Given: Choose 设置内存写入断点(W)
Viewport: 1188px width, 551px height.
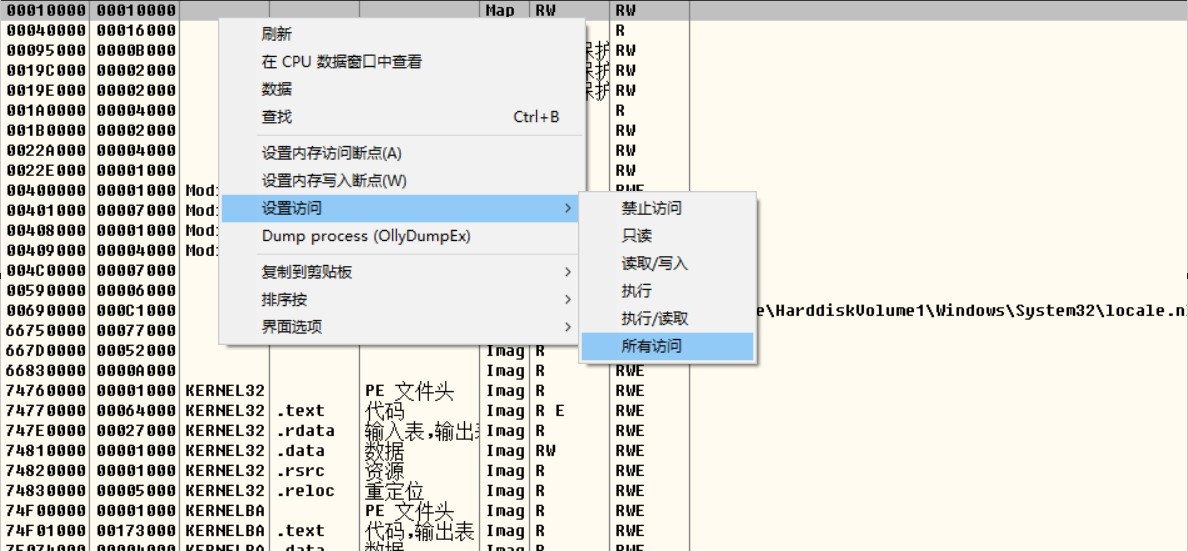Looking at the screenshot, I should pyautogui.click(x=402, y=180).
